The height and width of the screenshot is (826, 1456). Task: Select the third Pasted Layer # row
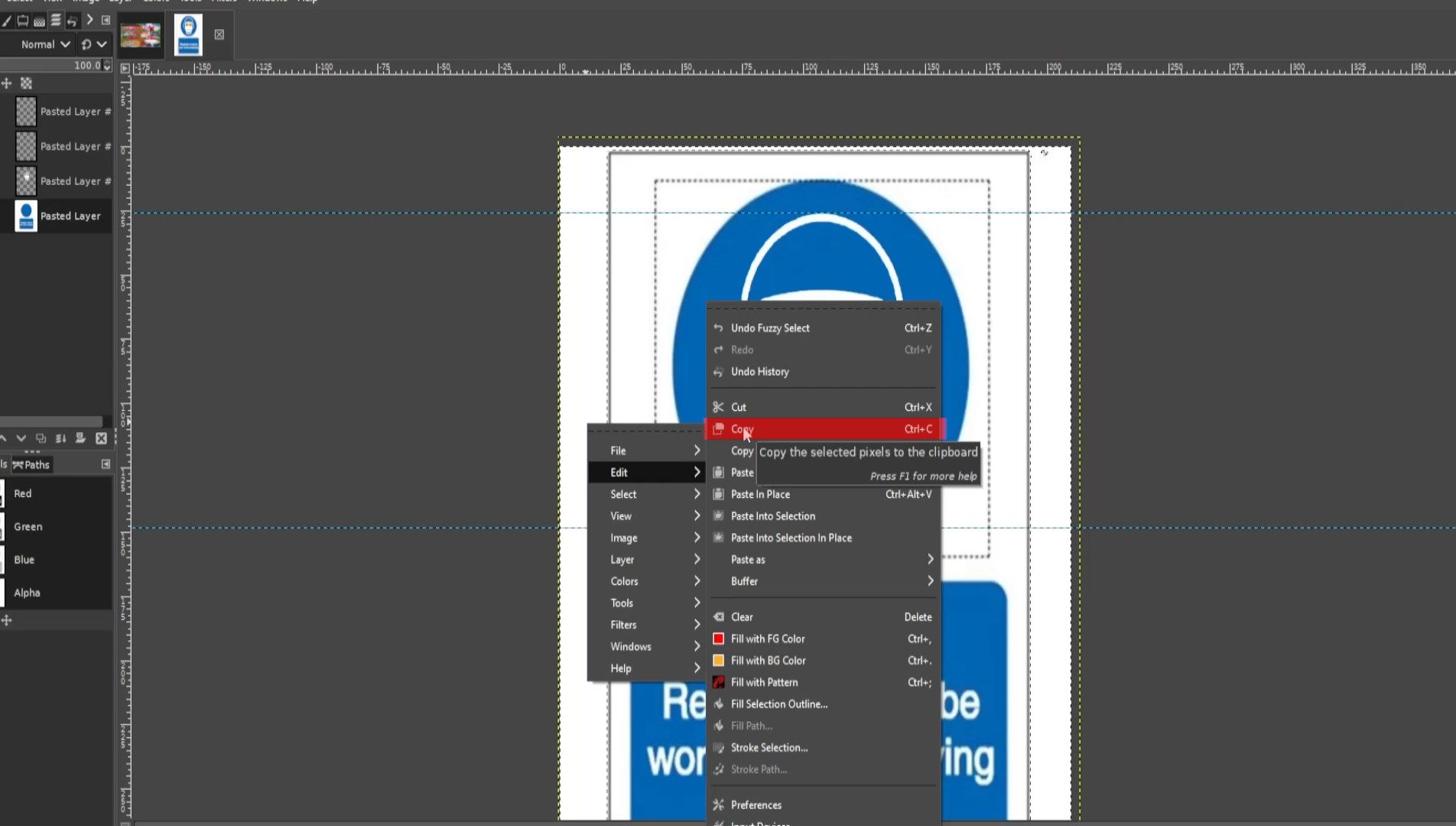57,181
